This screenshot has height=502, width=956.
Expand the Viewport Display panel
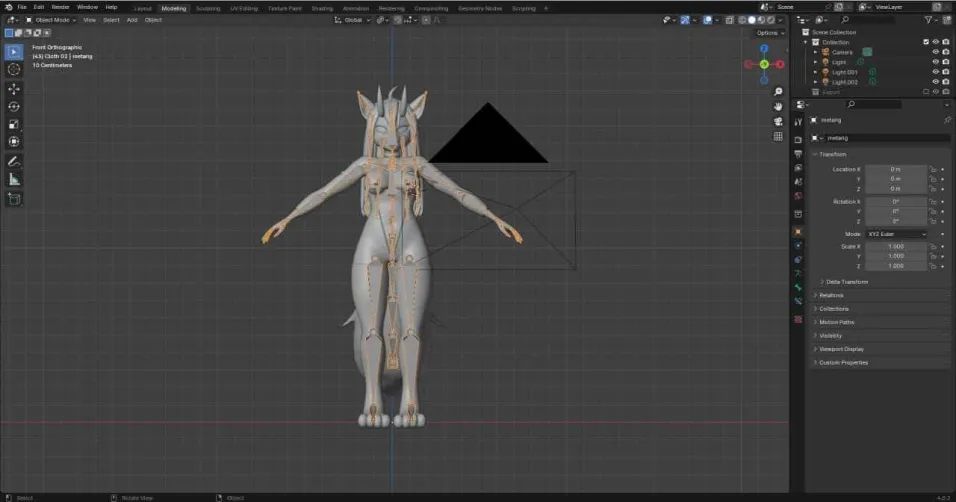coord(842,349)
